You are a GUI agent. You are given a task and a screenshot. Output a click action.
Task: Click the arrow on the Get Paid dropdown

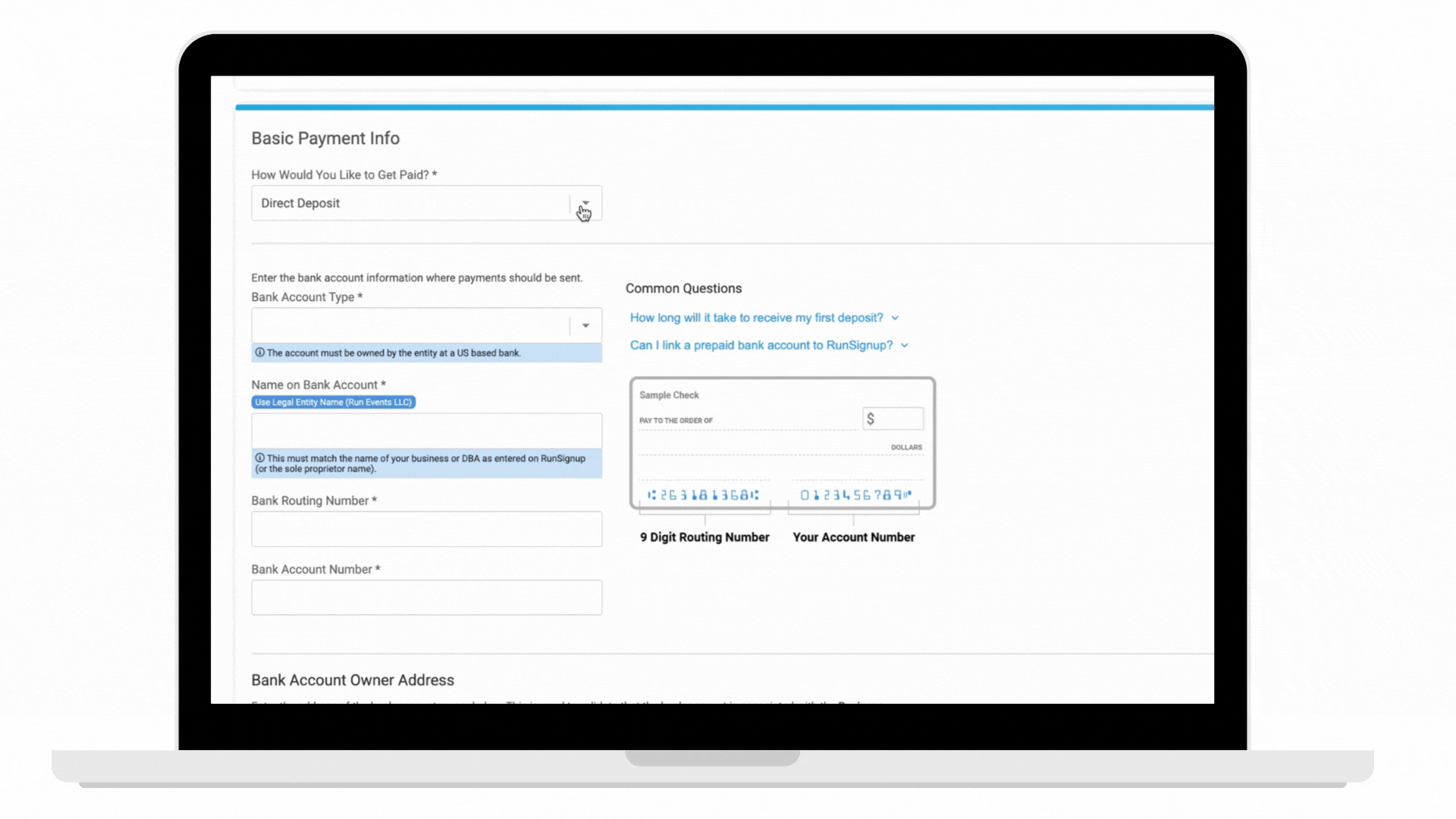point(585,203)
